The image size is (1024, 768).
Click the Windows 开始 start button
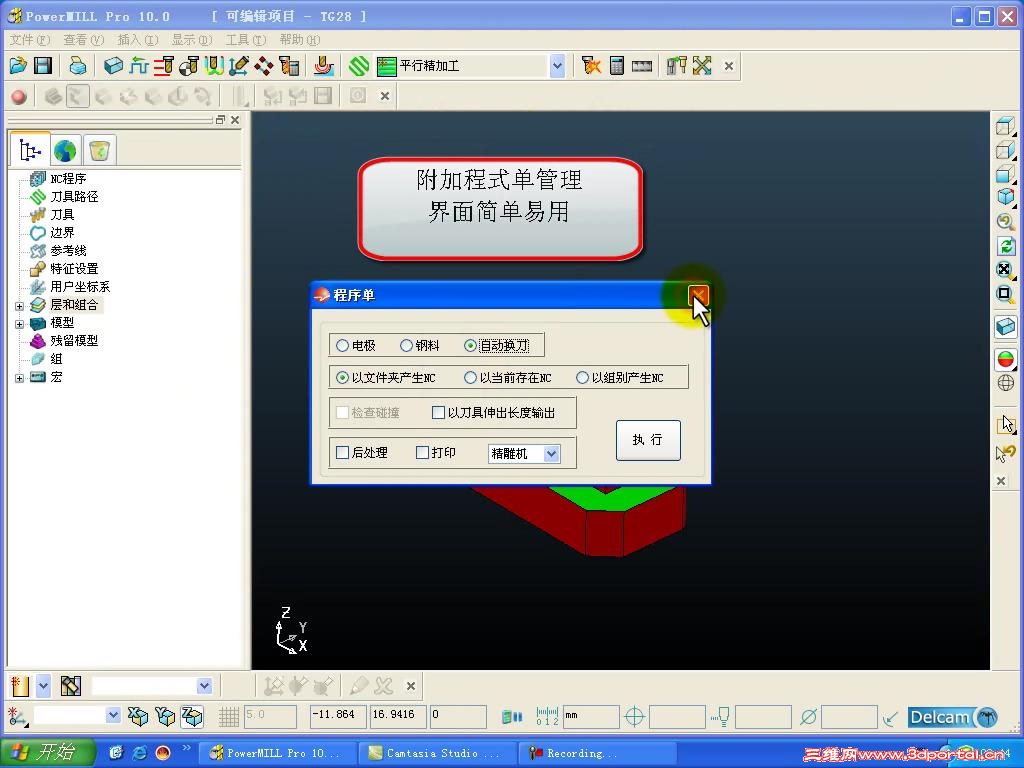(x=46, y=752)
